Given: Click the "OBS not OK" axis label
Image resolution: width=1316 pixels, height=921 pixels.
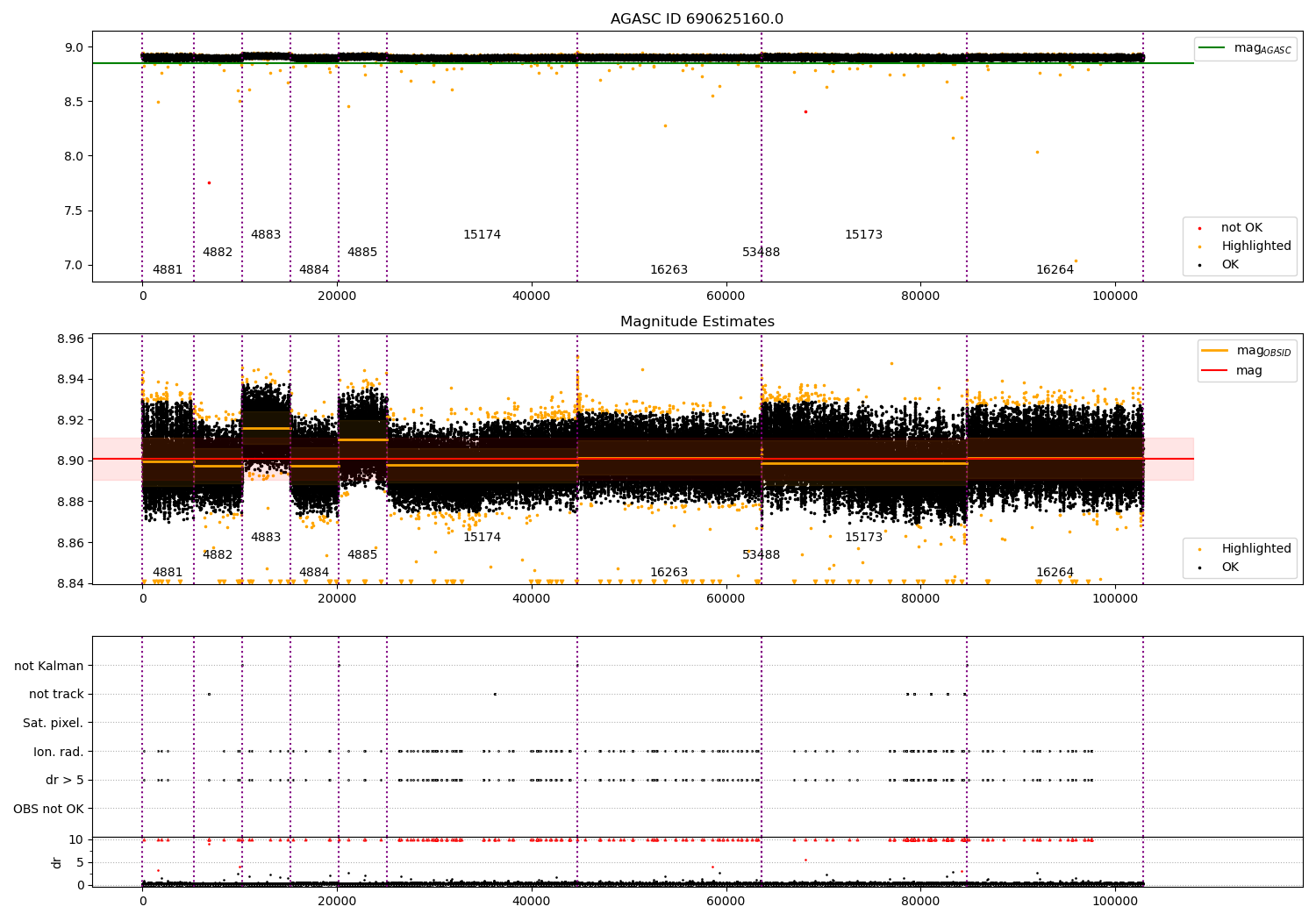Looking at the screenshot, I should pos(49,809).
